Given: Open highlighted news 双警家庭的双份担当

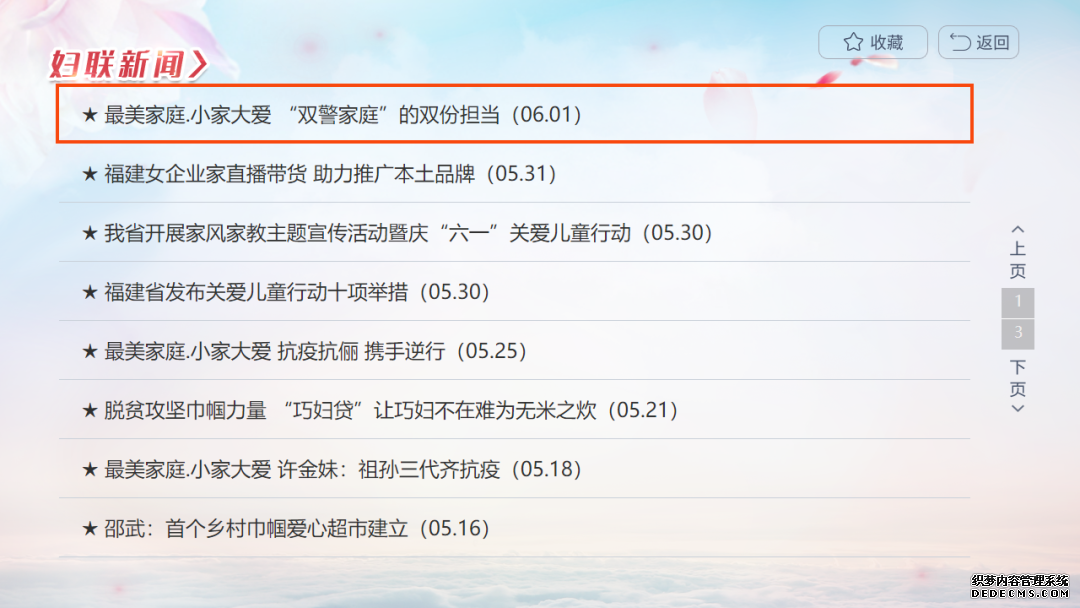Looking at the screenshot, I should click(x=515, y=114).
